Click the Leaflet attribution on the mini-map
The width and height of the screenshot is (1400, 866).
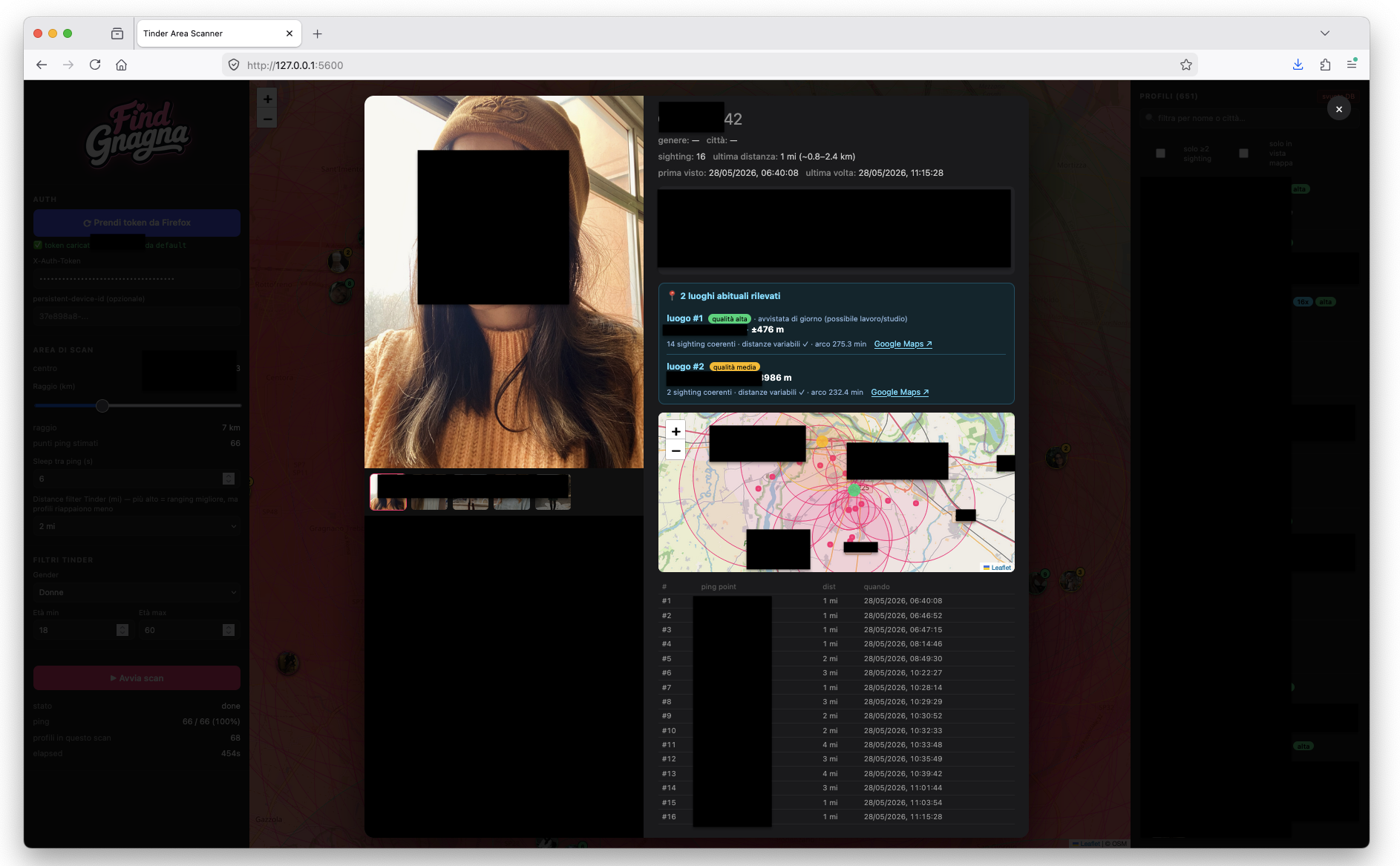point(1000,568)
